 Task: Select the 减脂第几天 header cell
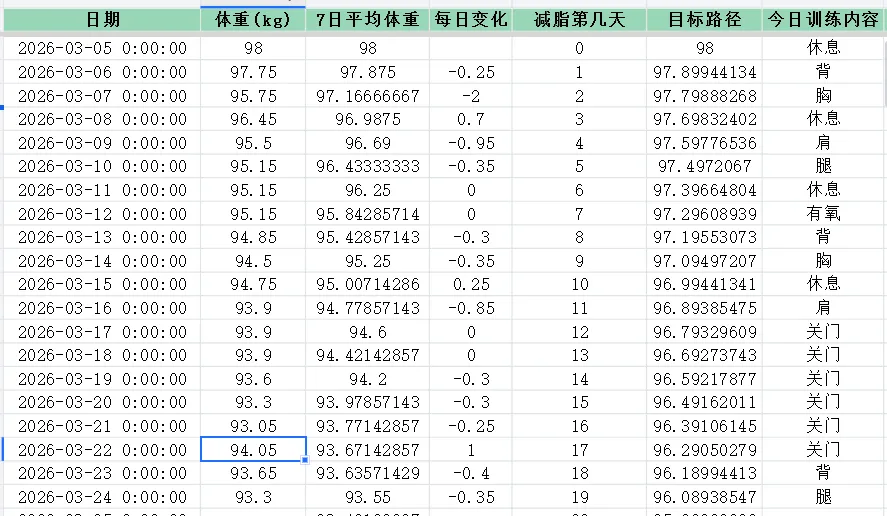579,20
